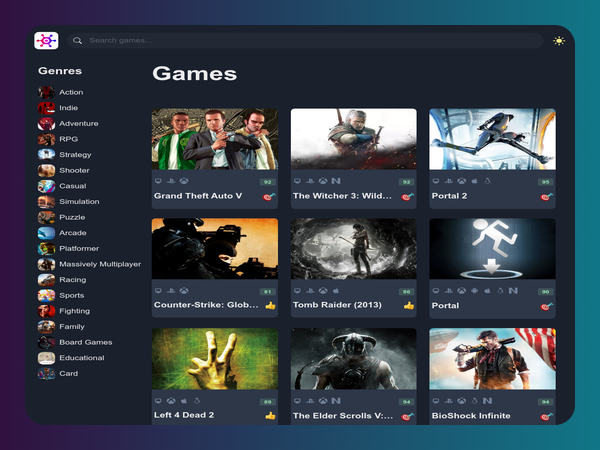Screen dimensions: 600x450
Task: Click the Search games input field
Action: tap(300, 41)
